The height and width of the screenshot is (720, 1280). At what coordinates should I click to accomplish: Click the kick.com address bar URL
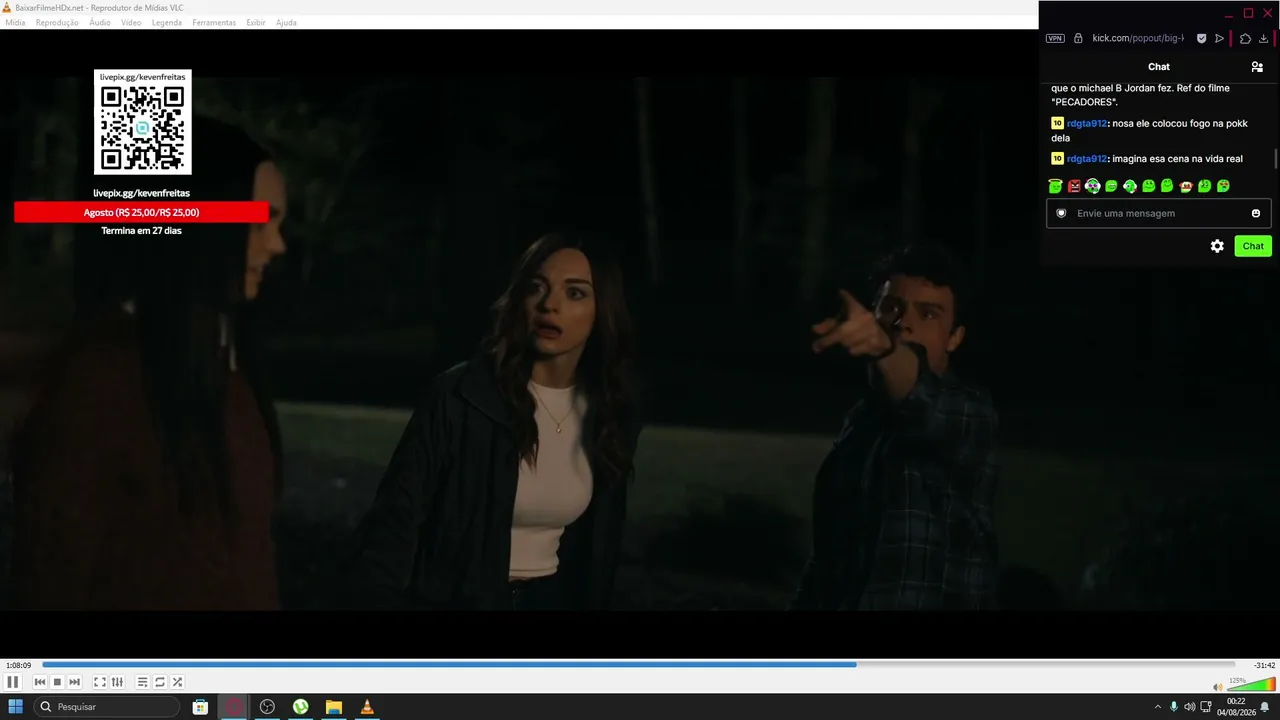click(x=1138, y=38)
